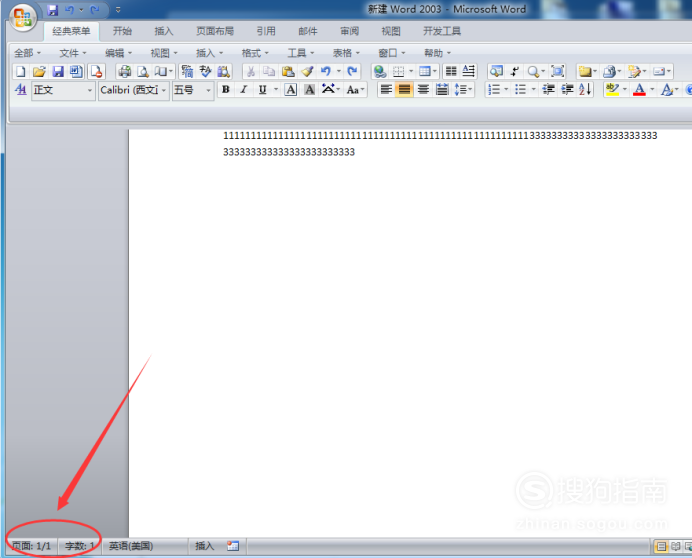Viewport: 692px width, 558px height.
Task: Expand the numbering list dropdown arrow
Action: [x=506, y=90]
